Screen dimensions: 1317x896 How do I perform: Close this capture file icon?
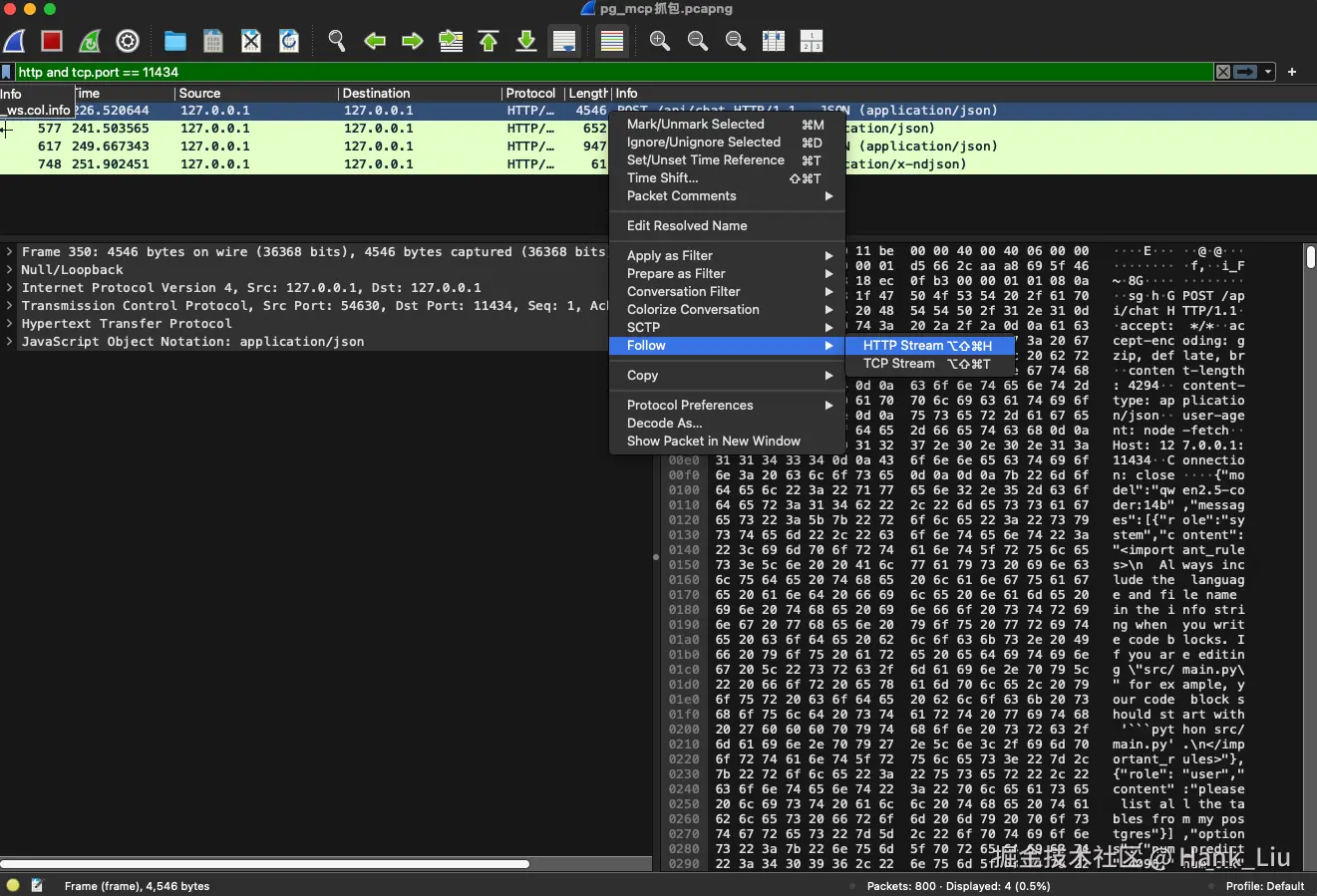tap(251, 41)
